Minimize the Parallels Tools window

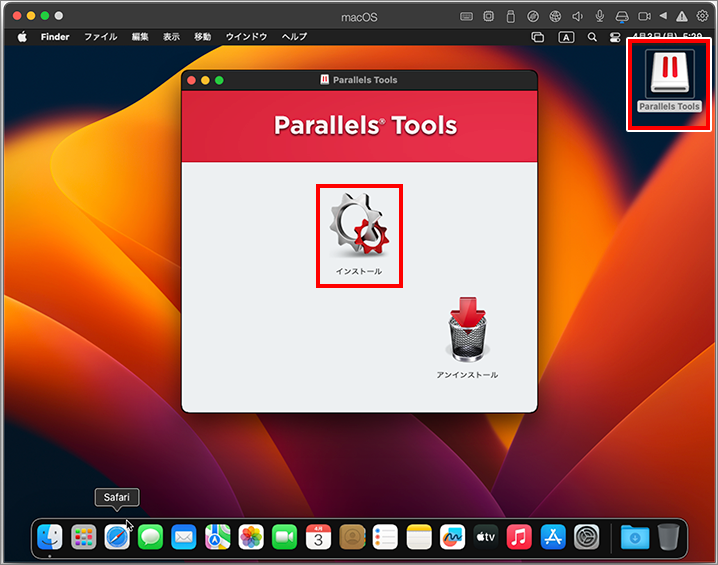(205, 81)
